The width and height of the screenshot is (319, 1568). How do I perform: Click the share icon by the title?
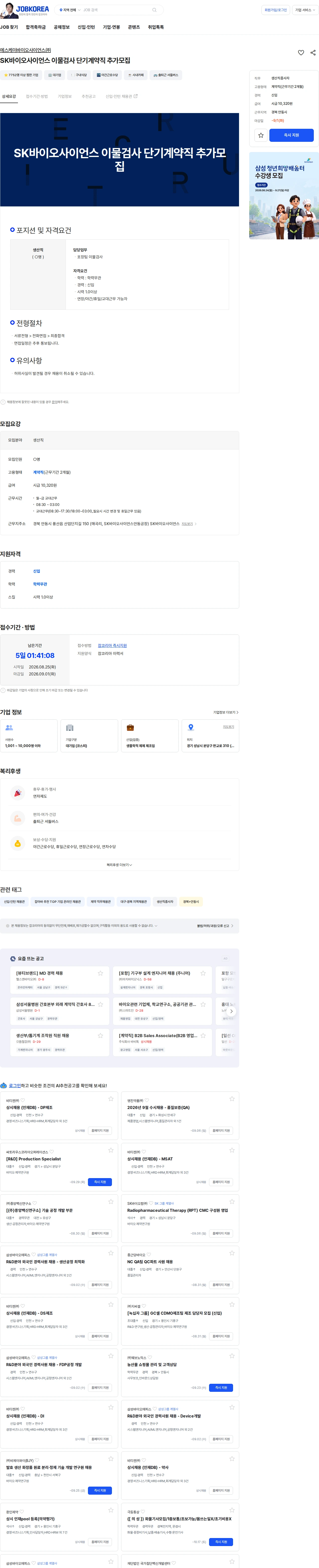(x=313, y=53)
